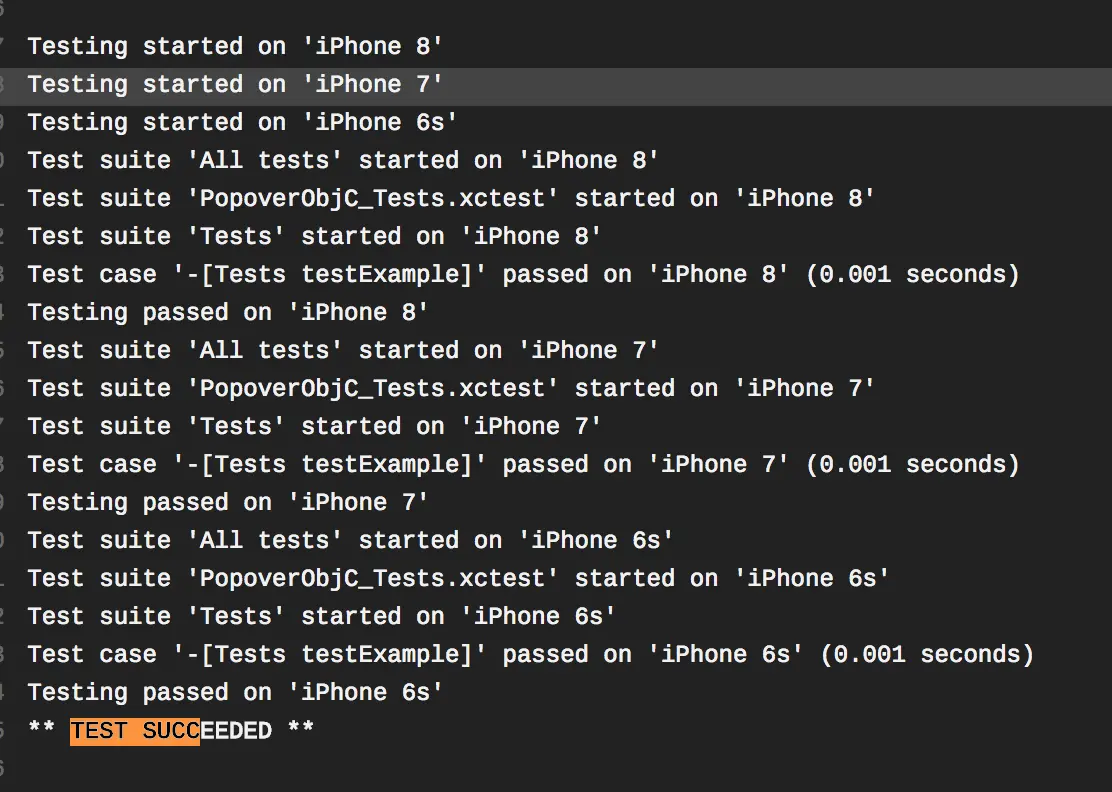
Task: Click the orange highlighted "TEST SUCC" text
Action: pos(135,731)
